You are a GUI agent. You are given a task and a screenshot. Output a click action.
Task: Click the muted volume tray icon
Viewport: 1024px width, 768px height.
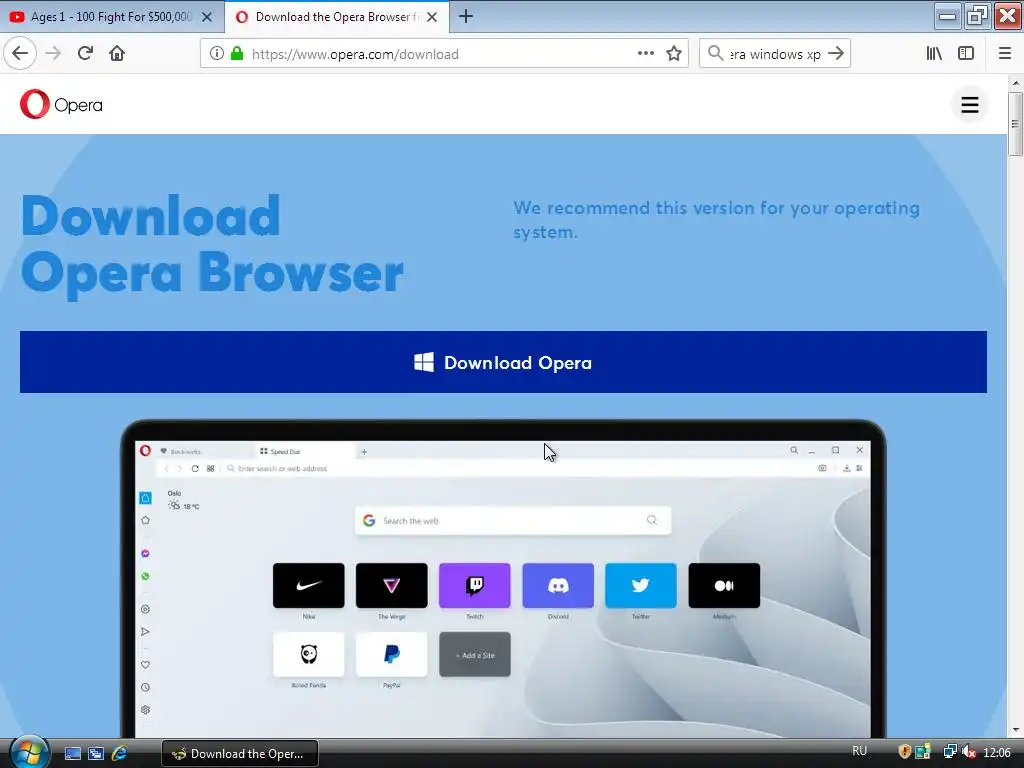pyautogui.click(x=969, y=752)
